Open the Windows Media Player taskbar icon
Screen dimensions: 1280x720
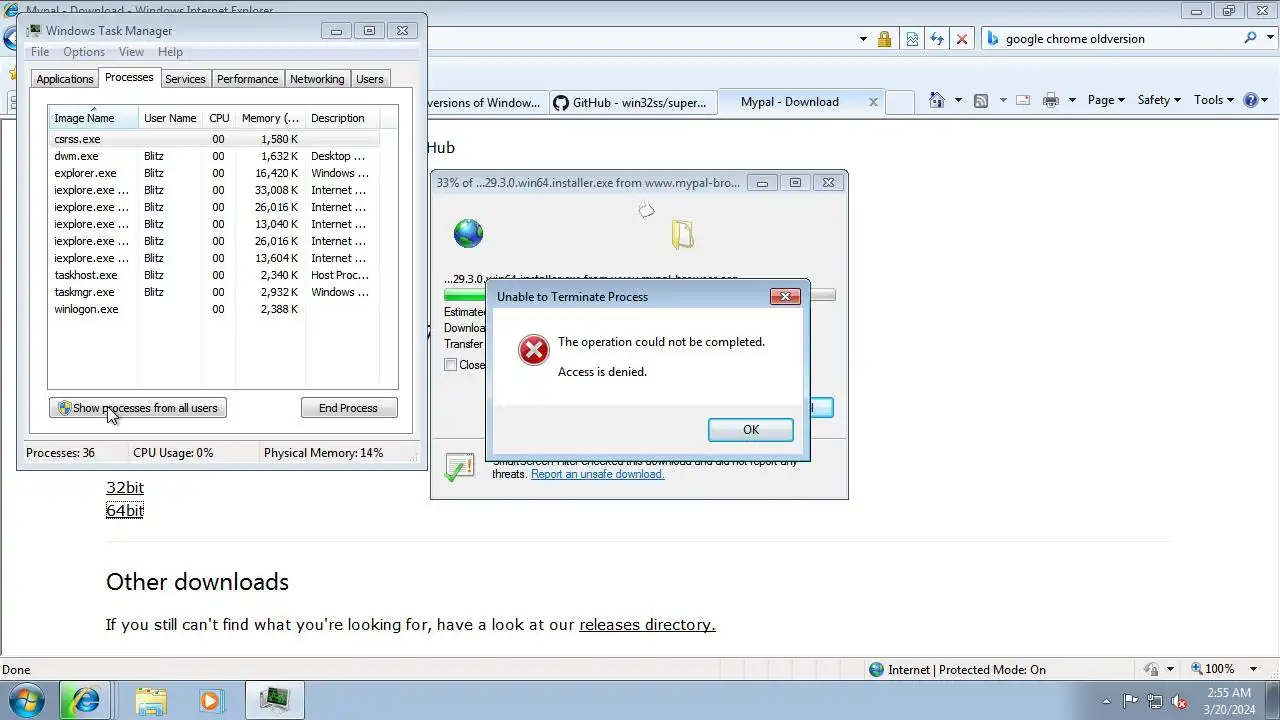click(x=210, y=700)
